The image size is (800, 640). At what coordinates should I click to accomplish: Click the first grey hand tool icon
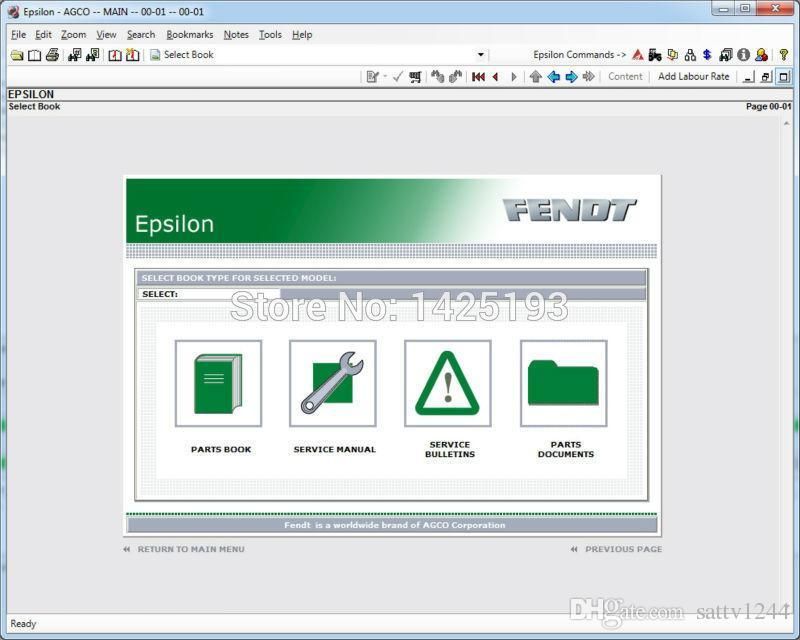[x=437, y=77]
